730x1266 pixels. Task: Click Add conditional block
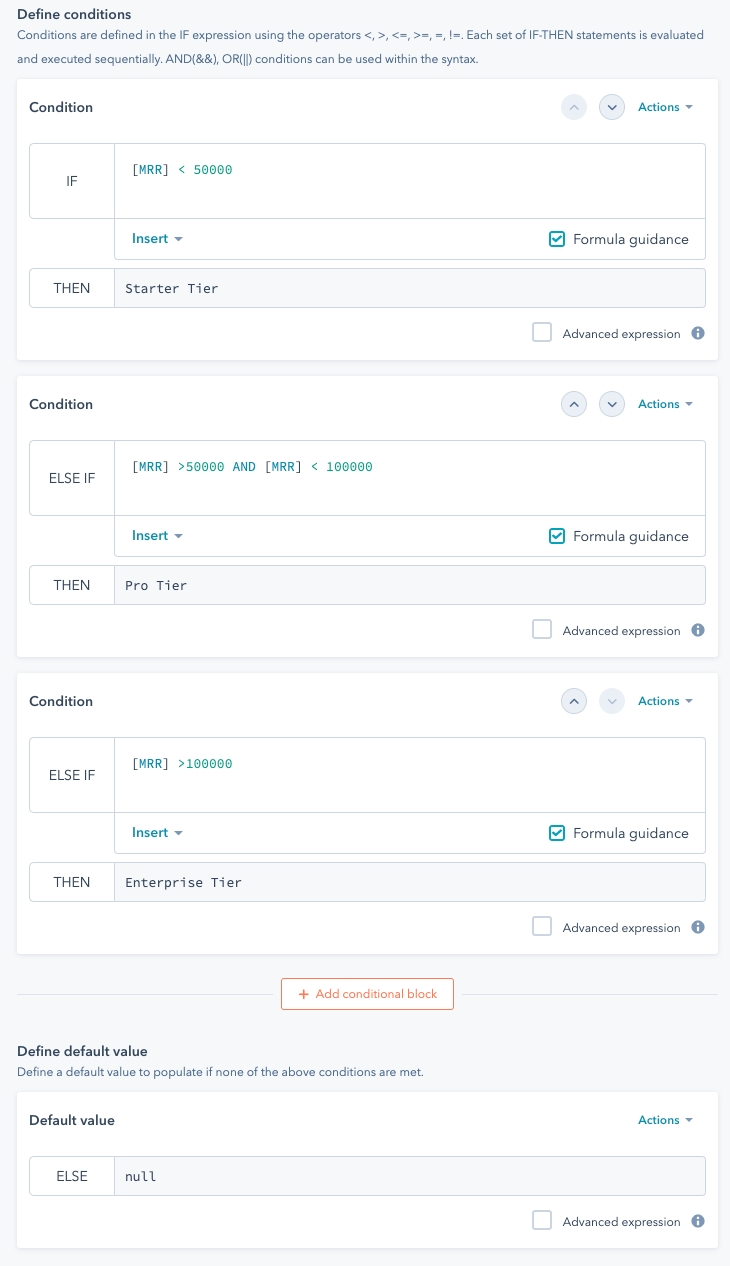[367, 994]
